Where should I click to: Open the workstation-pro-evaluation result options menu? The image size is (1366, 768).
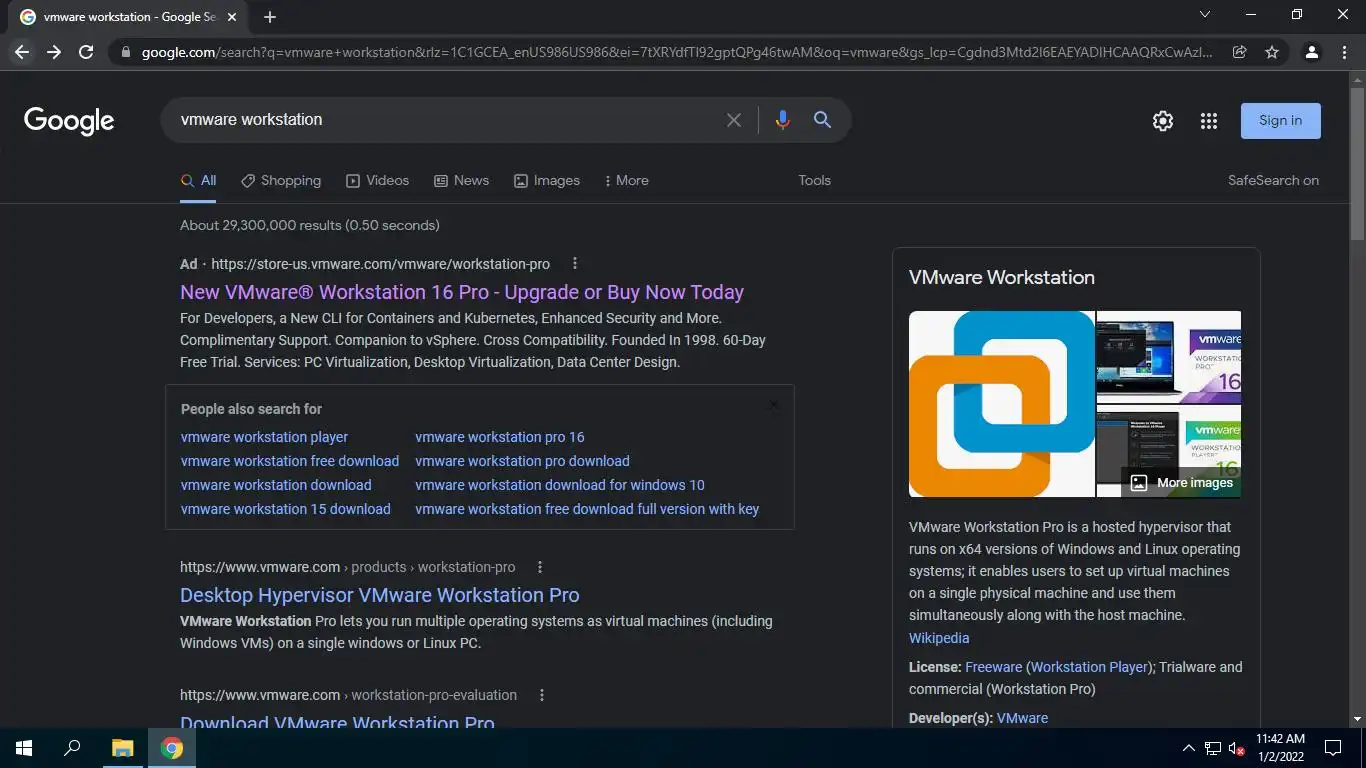pyautogui.click(x=542, y=695)
